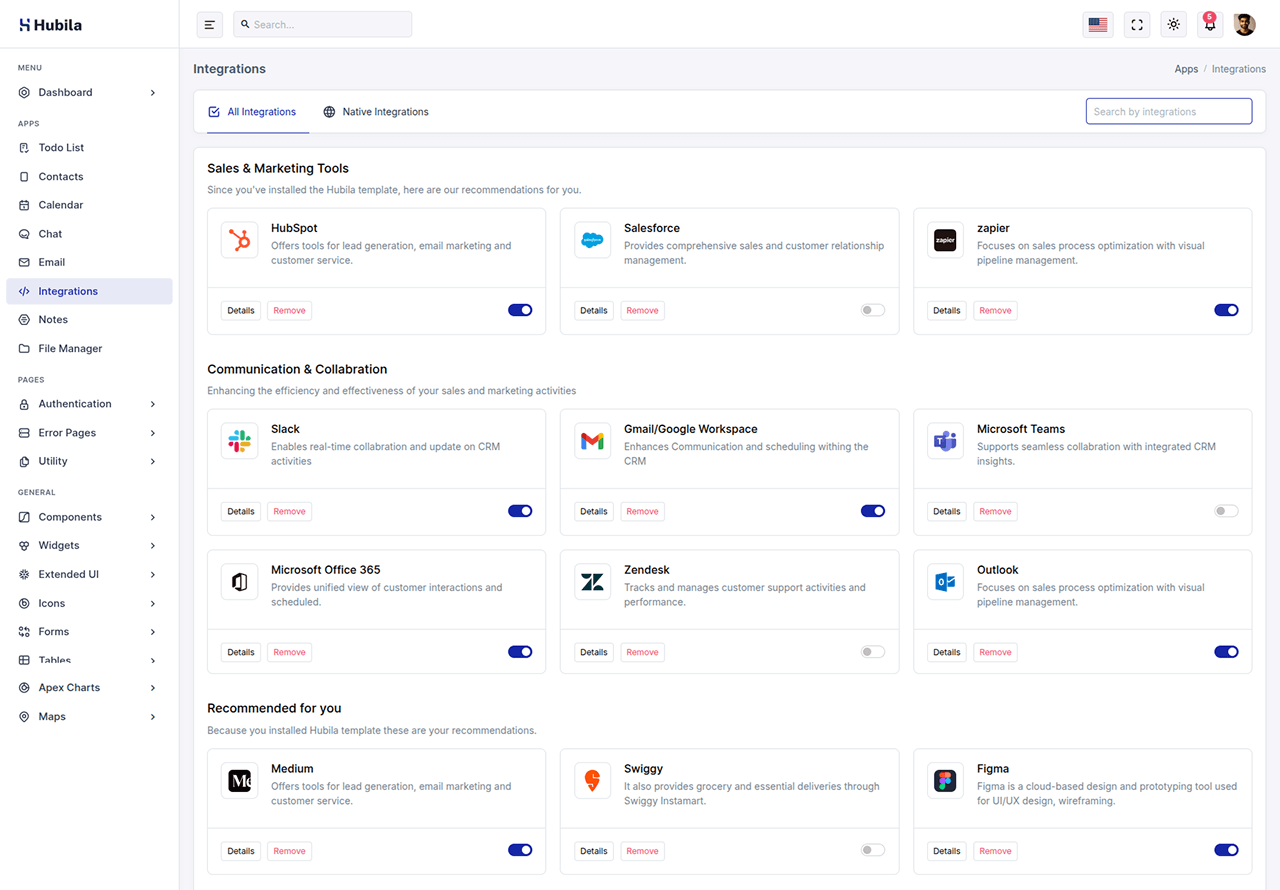The image size is (1280, 890).
Task: Disable the HubSpot integration toggle
Action: (520, 310)
